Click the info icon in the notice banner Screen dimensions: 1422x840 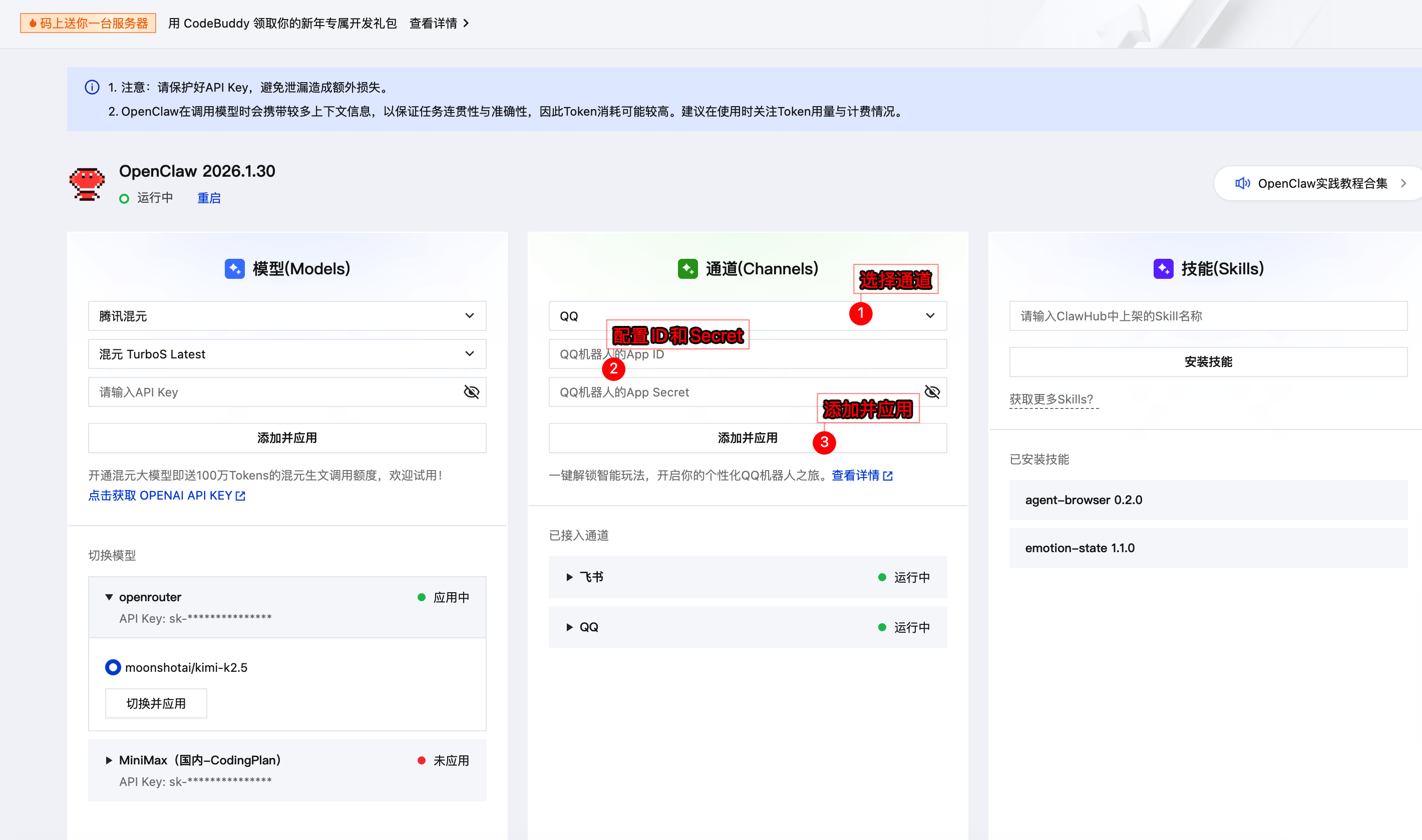[x=92, y=87]
